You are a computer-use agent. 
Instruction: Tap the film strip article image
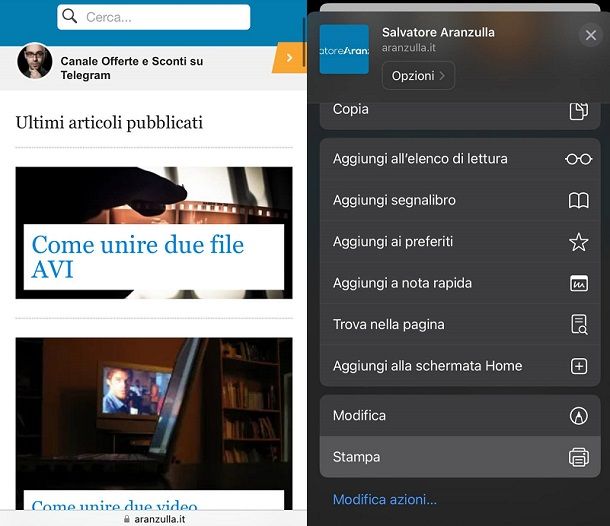pyautogui.click(x=154, y=195)
